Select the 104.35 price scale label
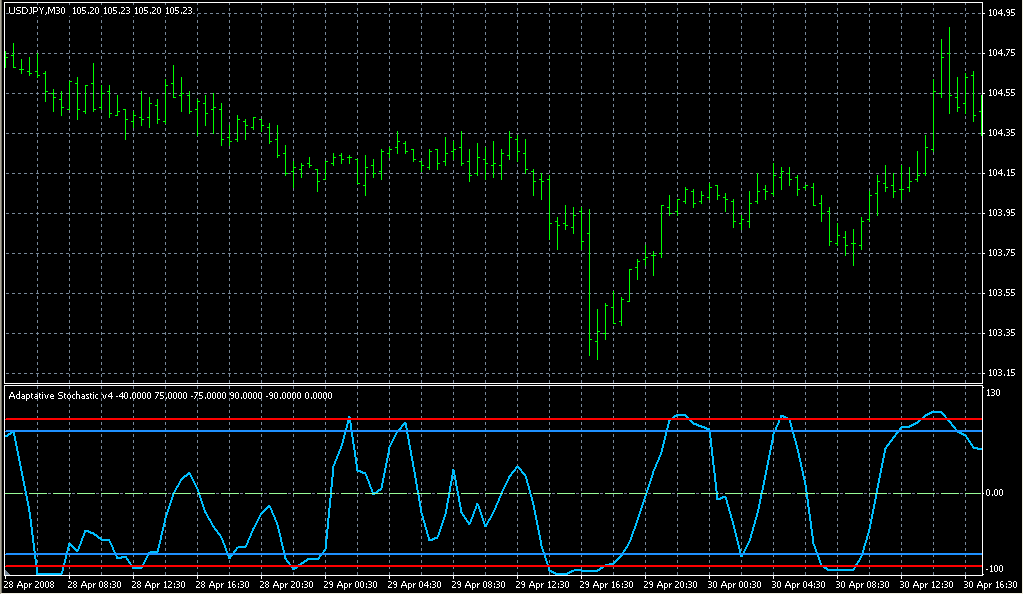1024x594 pixels. (1002, 133)
